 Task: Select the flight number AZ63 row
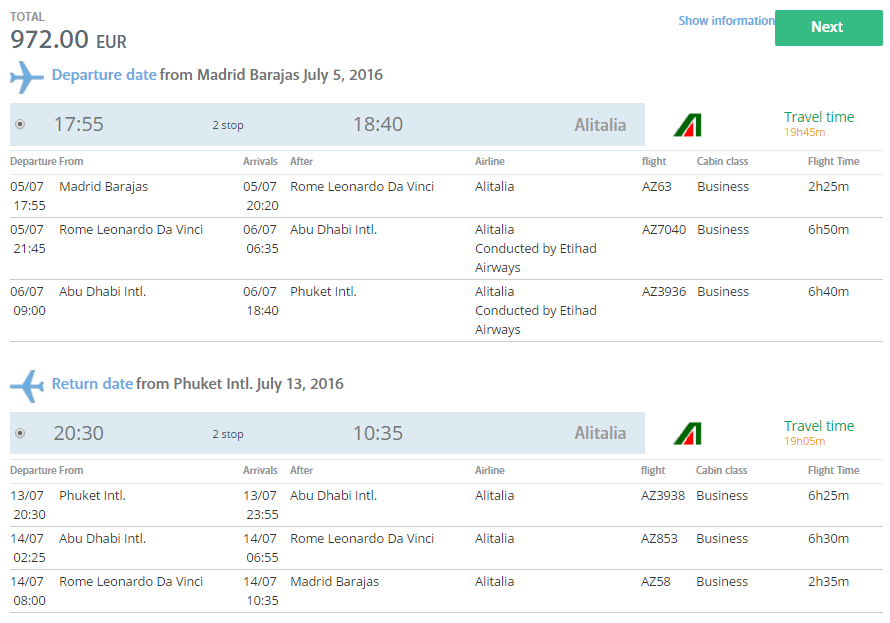pos(446,196)
